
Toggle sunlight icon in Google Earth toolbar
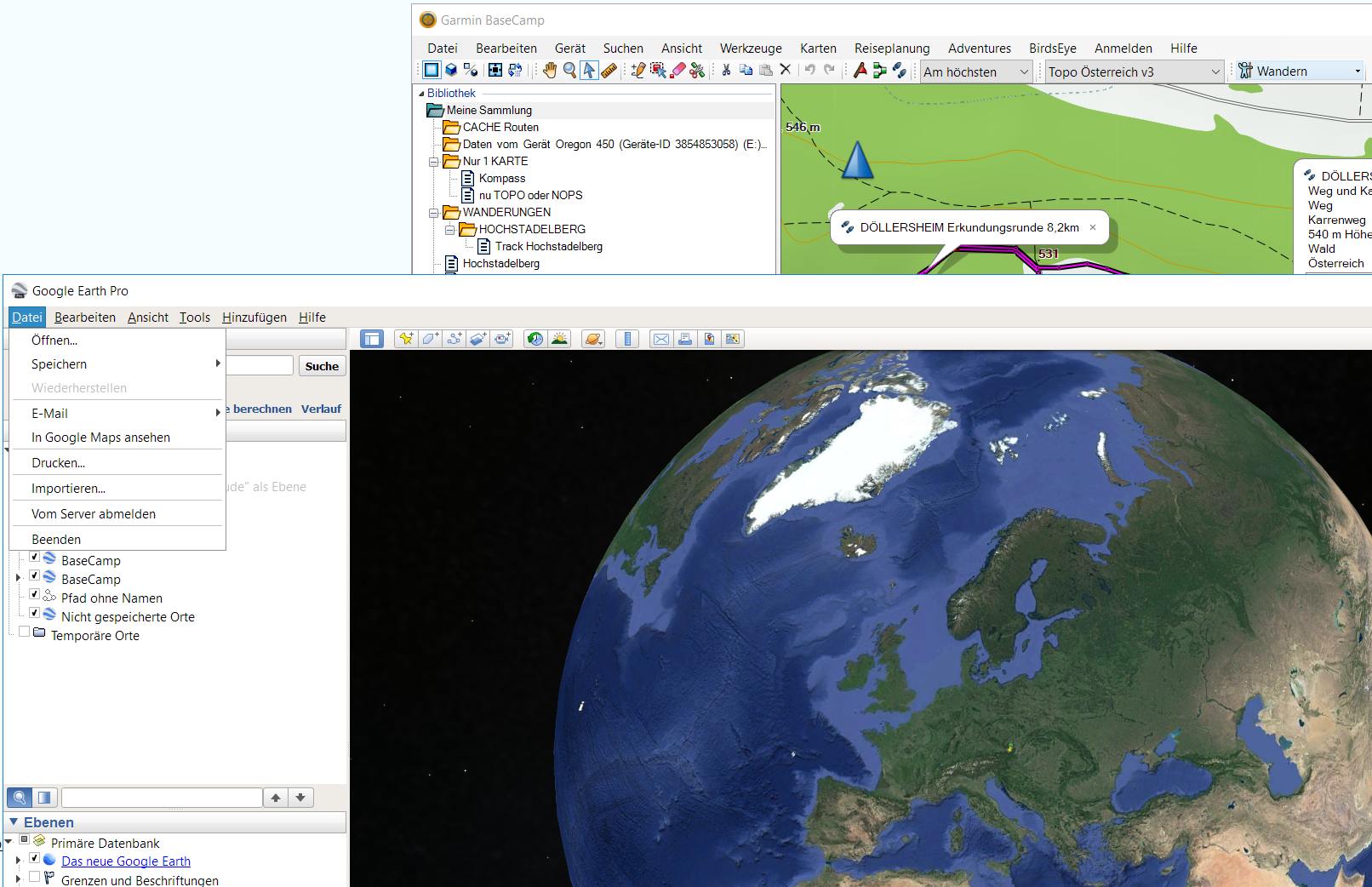point(559,339)
